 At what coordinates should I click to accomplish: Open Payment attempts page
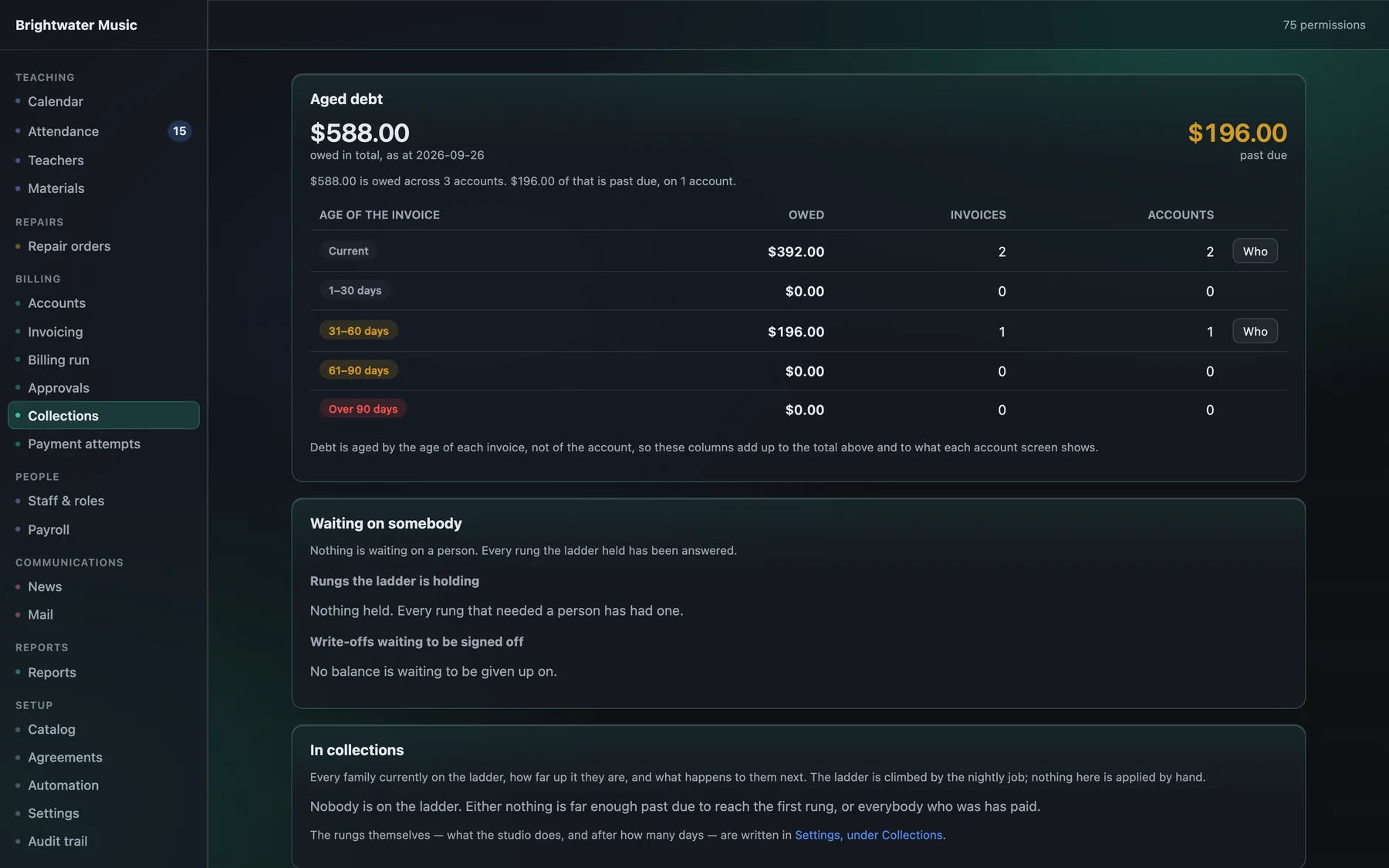103,444
